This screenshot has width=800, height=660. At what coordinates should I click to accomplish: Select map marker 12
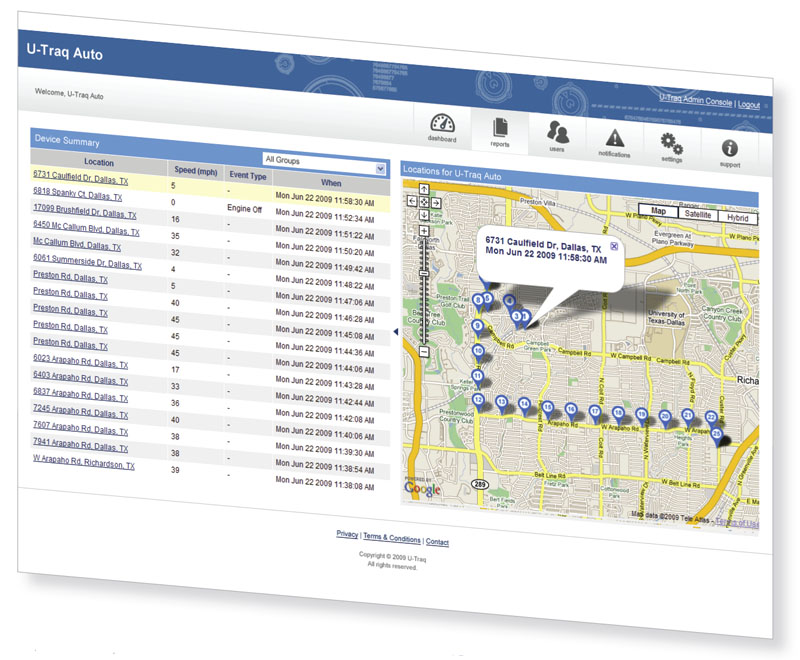pos(478,401)
